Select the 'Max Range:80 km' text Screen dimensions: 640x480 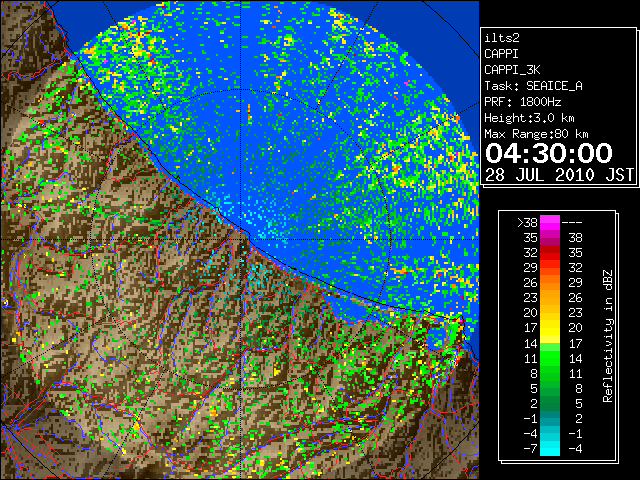pyautogui.click(x=536, y=134)
